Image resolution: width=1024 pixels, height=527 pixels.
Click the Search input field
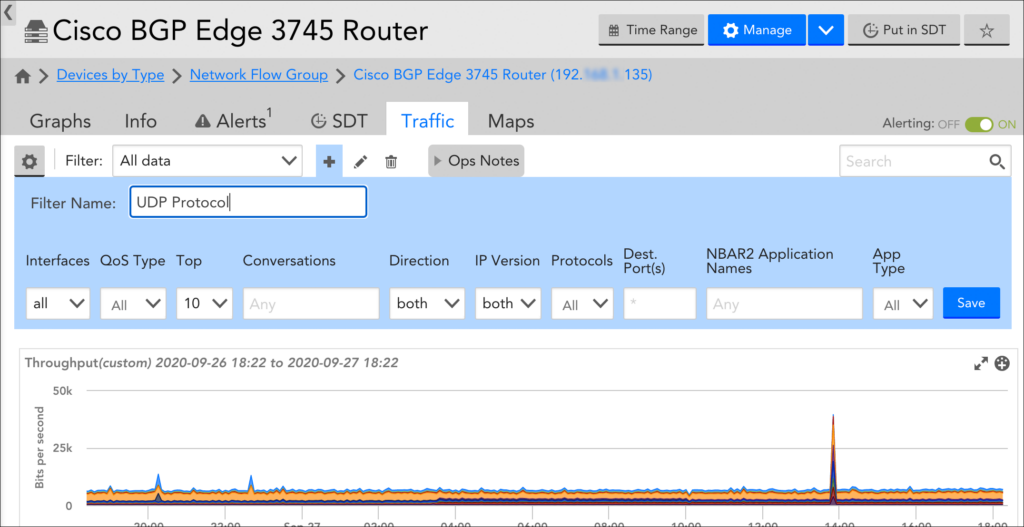(914, 161)
